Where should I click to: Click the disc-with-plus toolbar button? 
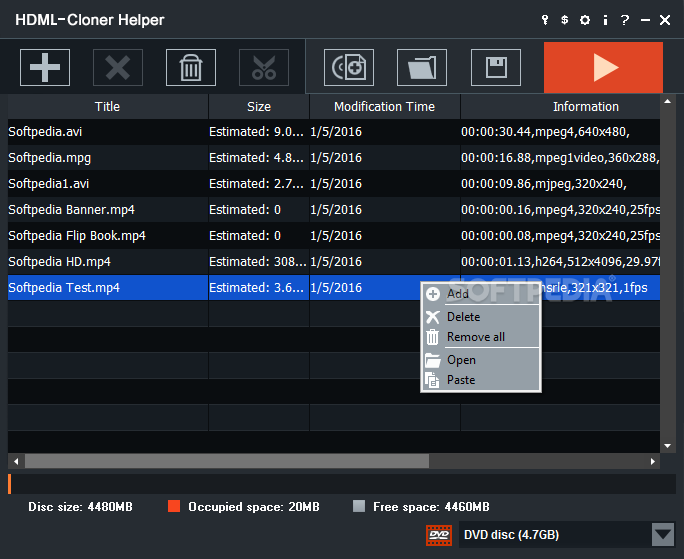349,67
